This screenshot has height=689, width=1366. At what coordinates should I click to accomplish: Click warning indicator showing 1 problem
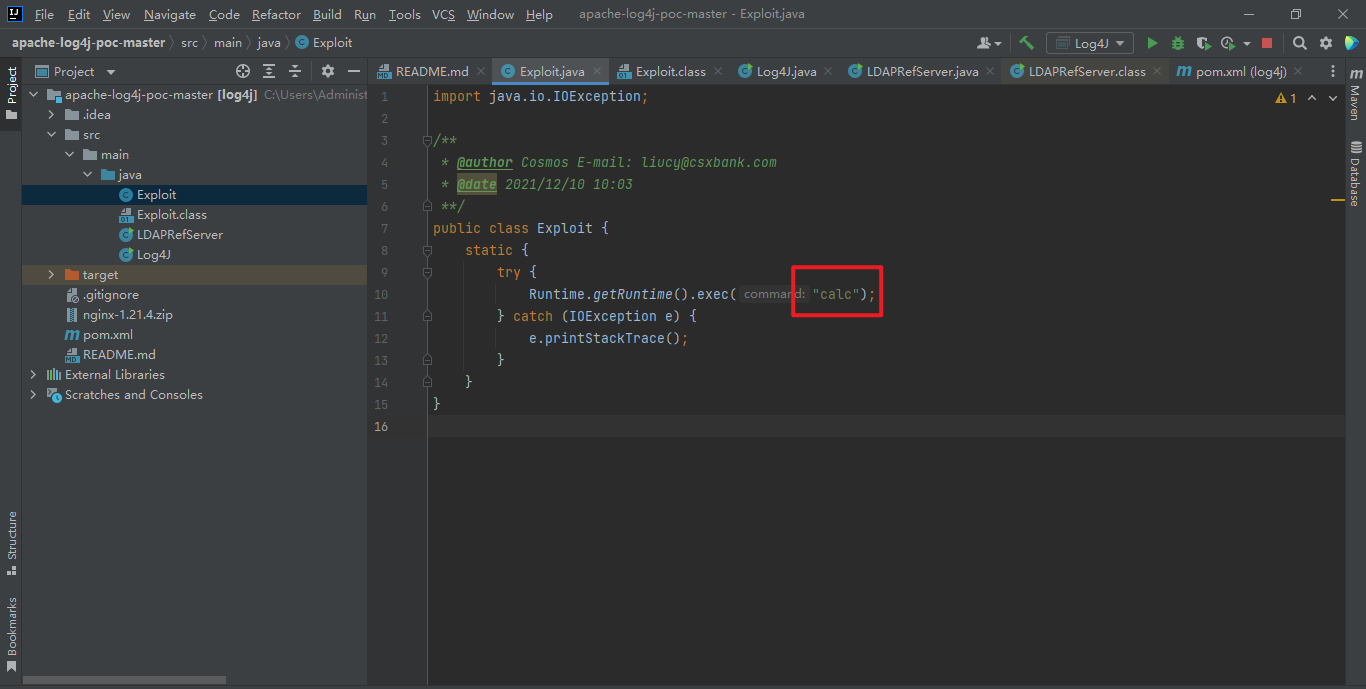[x=1286, y=98]
